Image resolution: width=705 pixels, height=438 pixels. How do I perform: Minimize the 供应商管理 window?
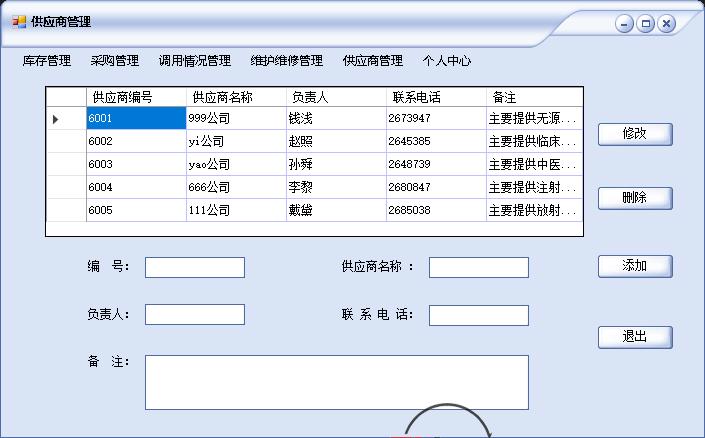pos(624,23)
